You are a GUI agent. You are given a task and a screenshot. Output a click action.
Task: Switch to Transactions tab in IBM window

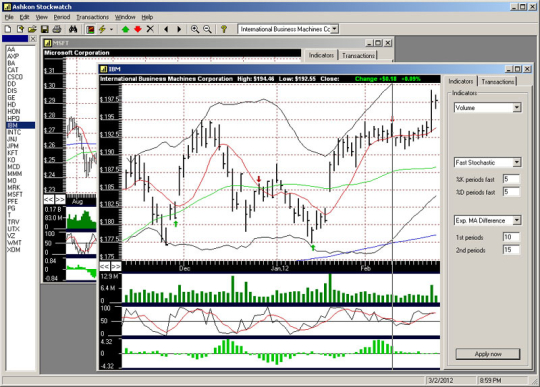pyautogui.click(x=497, y=82)
